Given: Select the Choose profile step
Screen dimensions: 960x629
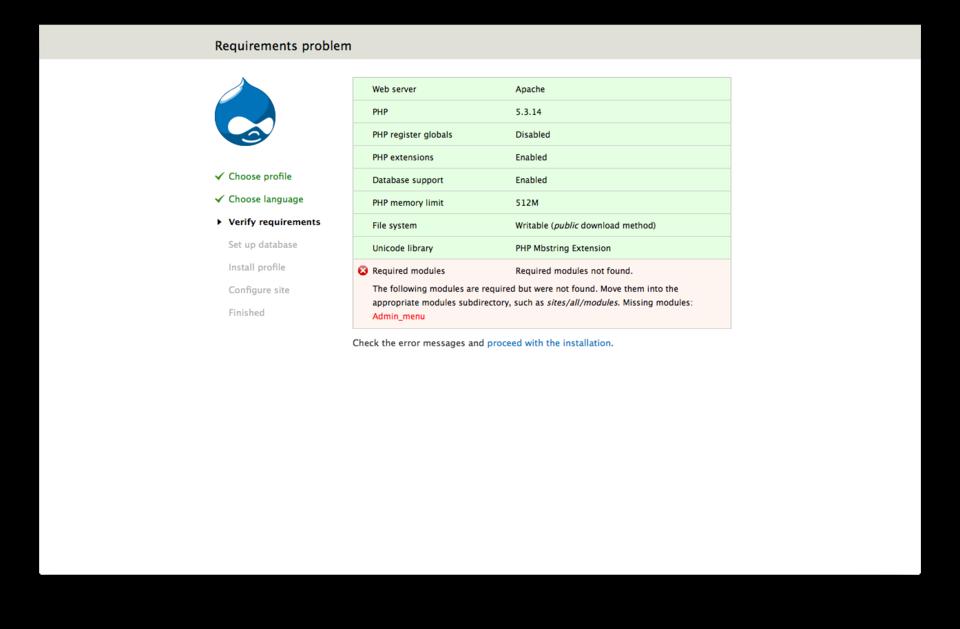Looking at the screenshot, I should coord(260,177).
